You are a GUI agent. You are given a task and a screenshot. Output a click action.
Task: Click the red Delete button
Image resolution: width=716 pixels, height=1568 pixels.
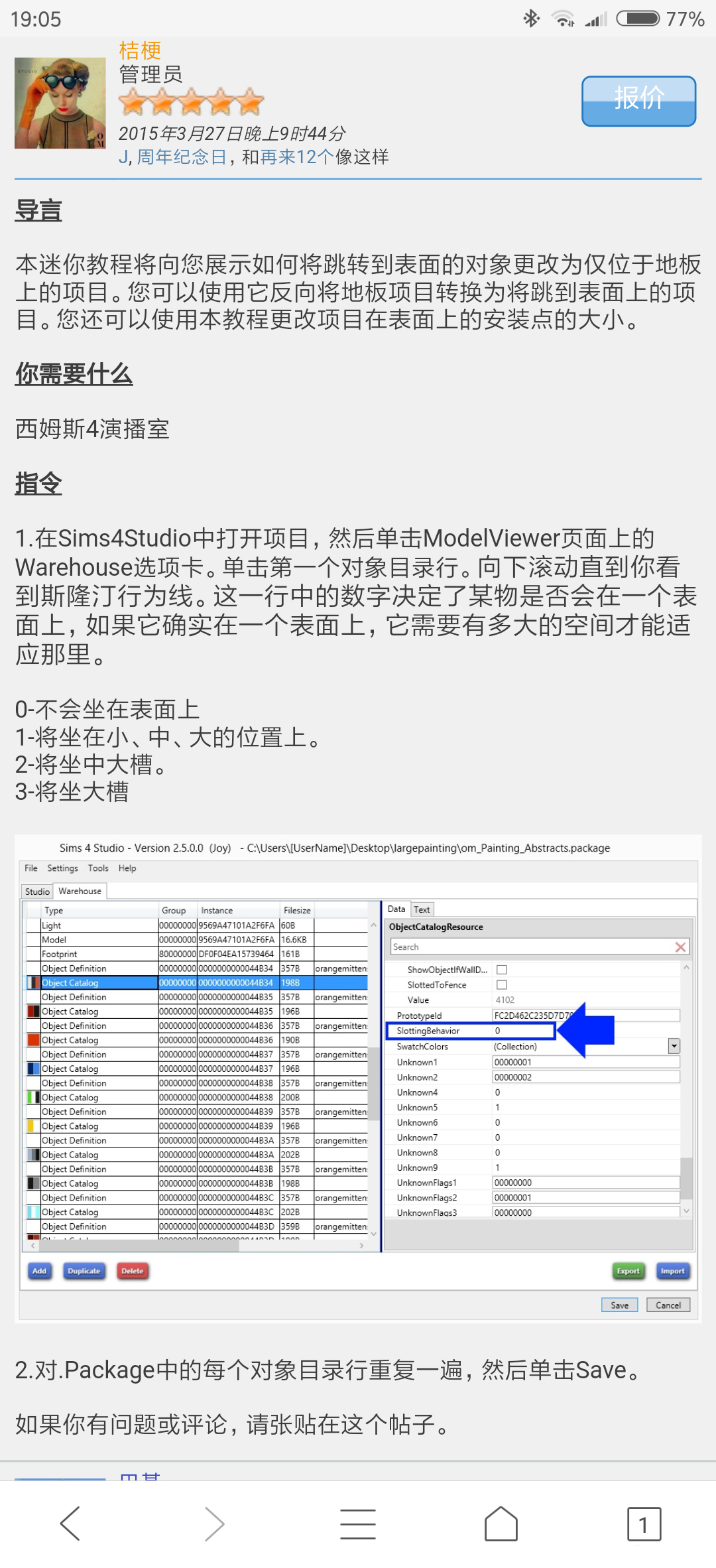click(x=133, y=1271)
